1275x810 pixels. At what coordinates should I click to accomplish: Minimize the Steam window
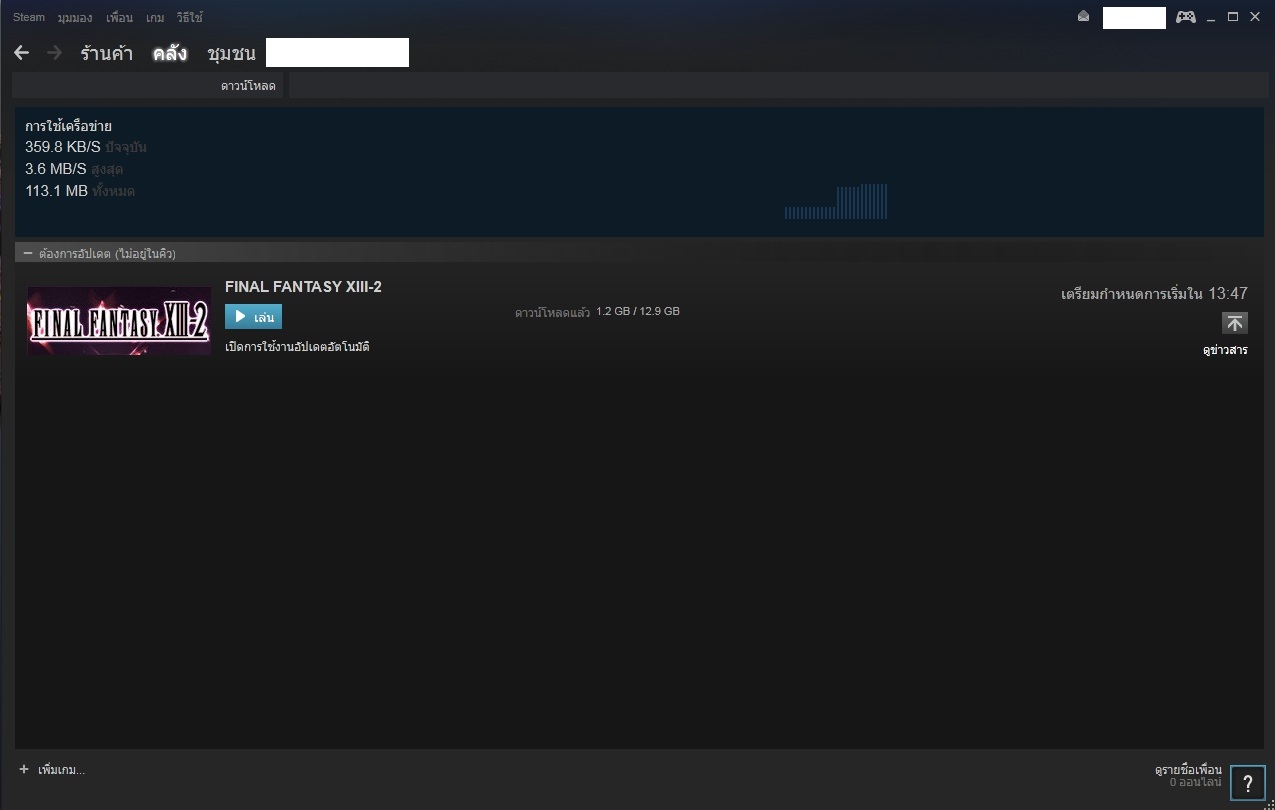pyautogui.click(x=1211, y=17)
